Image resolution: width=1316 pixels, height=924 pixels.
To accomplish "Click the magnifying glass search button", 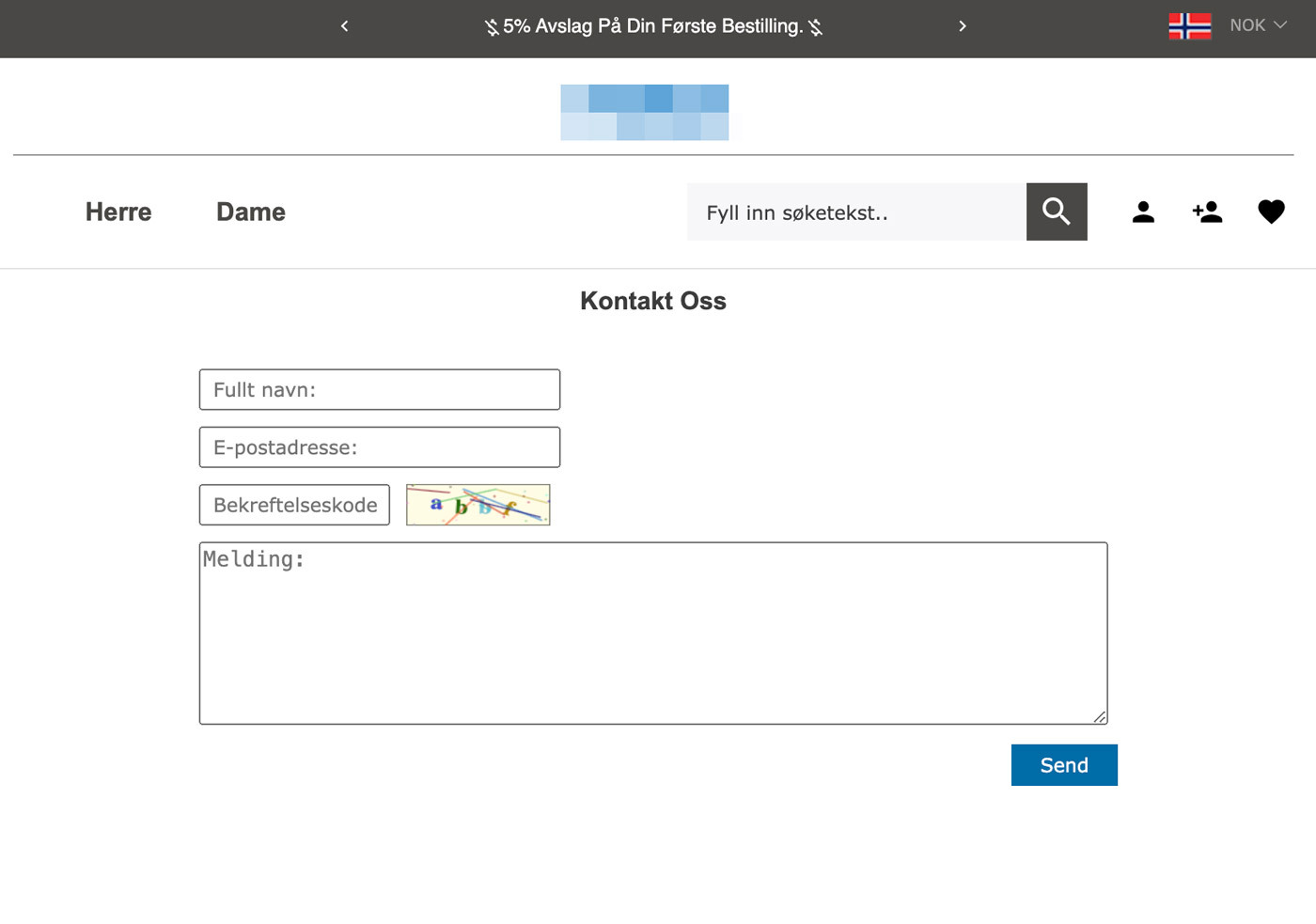I will coord(1056,211).
